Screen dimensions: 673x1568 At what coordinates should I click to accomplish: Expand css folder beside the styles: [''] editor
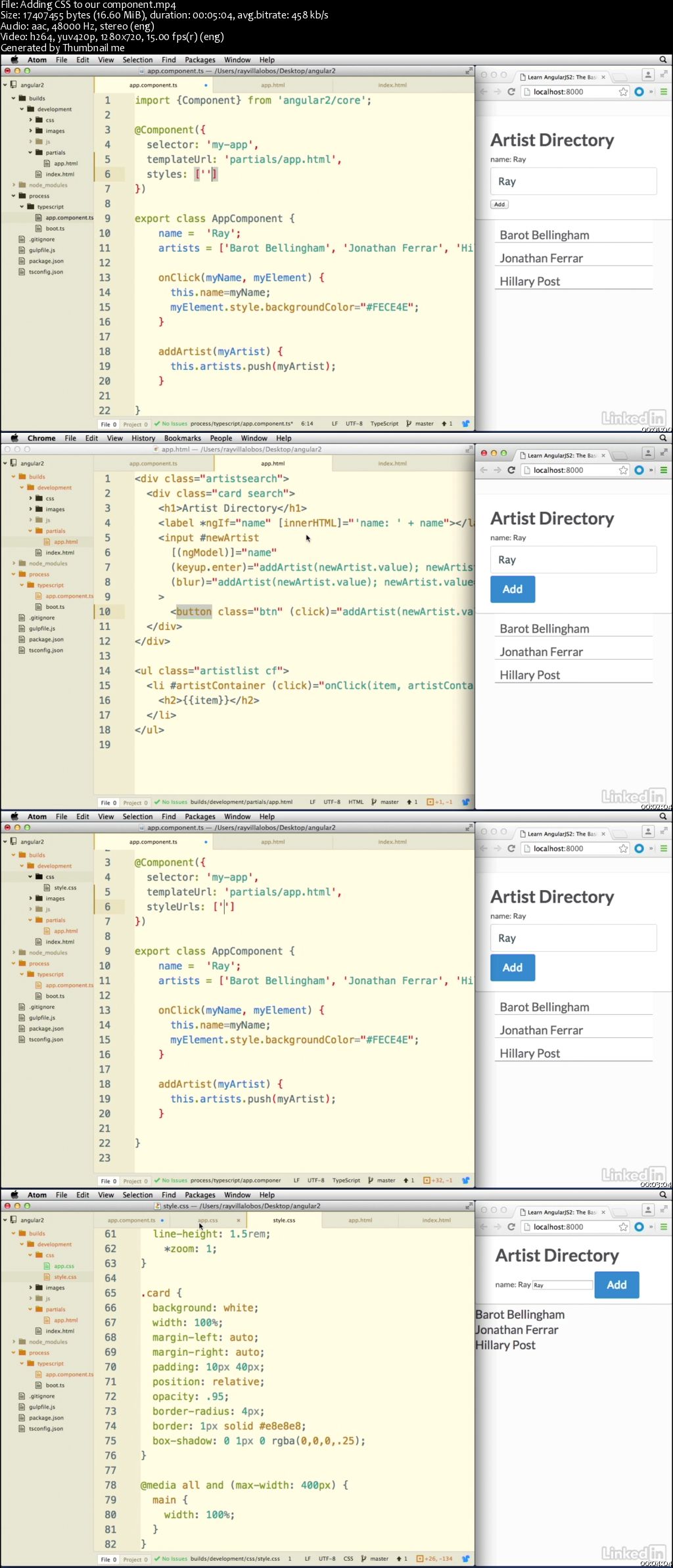30,120
